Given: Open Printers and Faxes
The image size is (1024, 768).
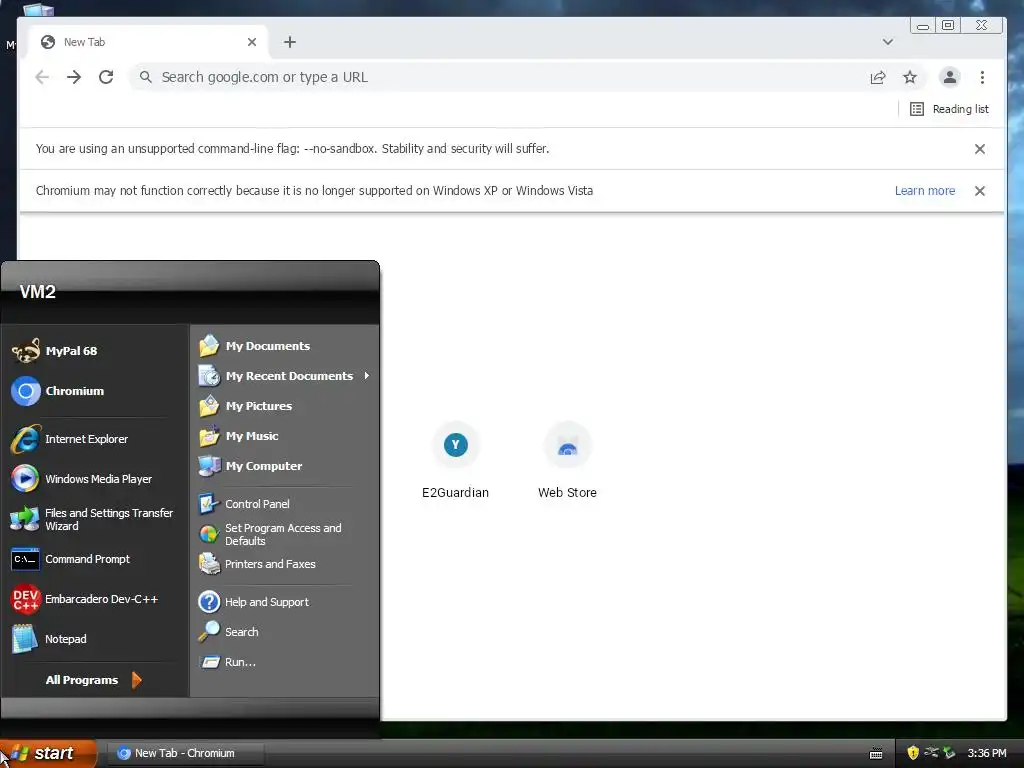Looking at the screenshot, I should tap(284, 564).
